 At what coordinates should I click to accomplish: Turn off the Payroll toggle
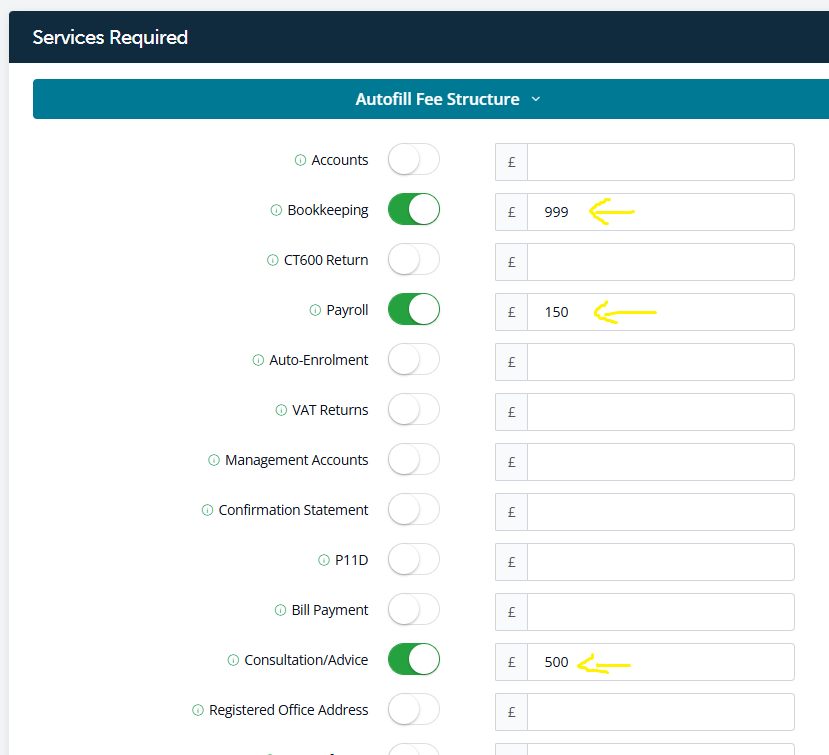tap(413, 310)
